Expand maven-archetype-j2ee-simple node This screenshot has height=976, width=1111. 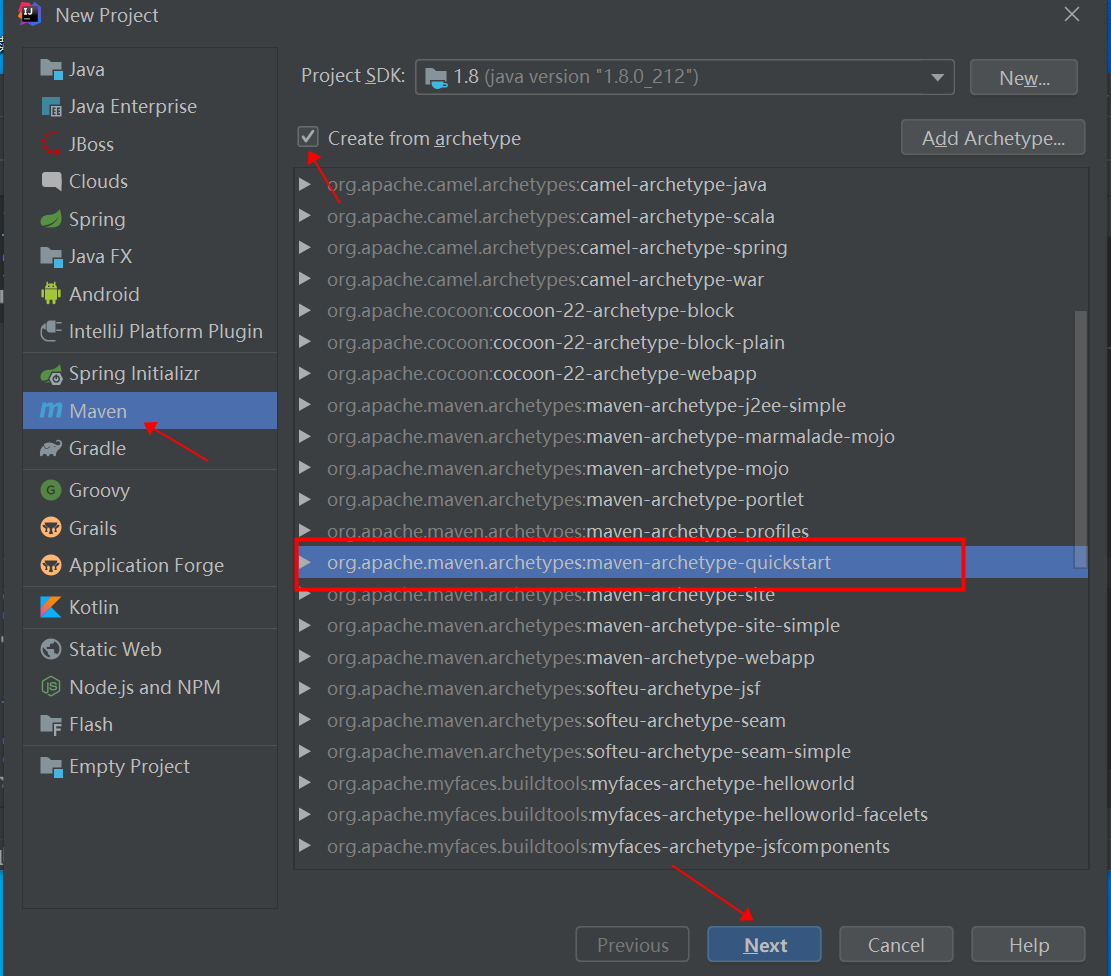pos(305,405)
